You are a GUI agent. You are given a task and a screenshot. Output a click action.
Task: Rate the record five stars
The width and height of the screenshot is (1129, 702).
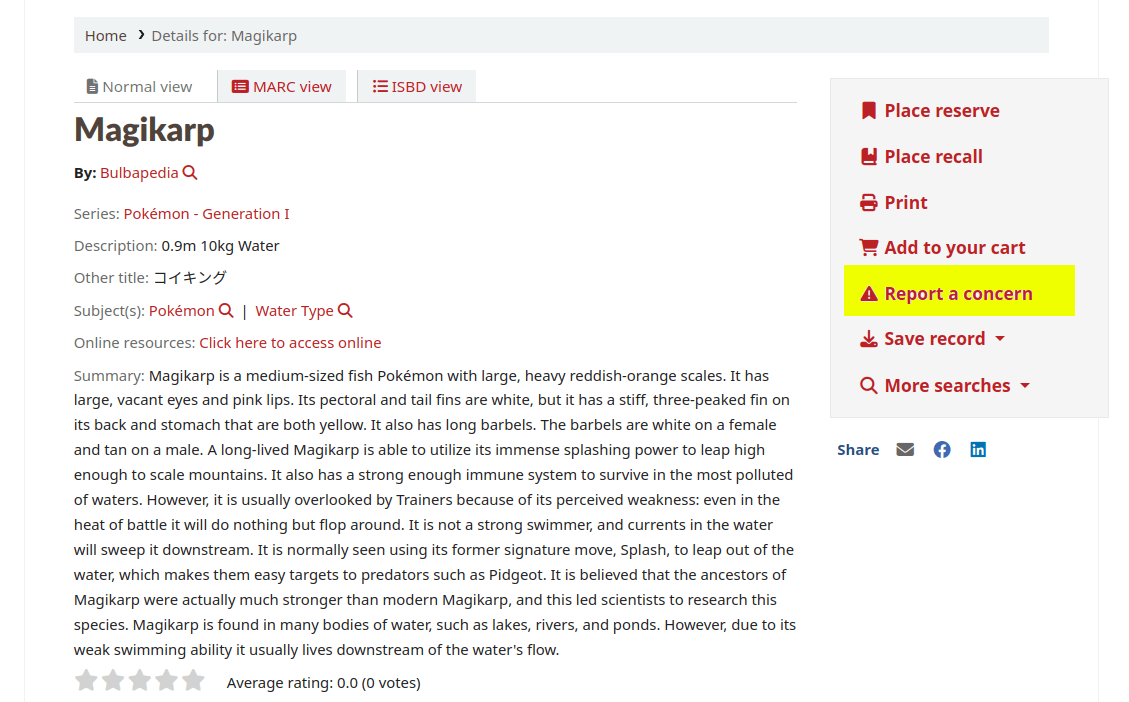point(192,680)
